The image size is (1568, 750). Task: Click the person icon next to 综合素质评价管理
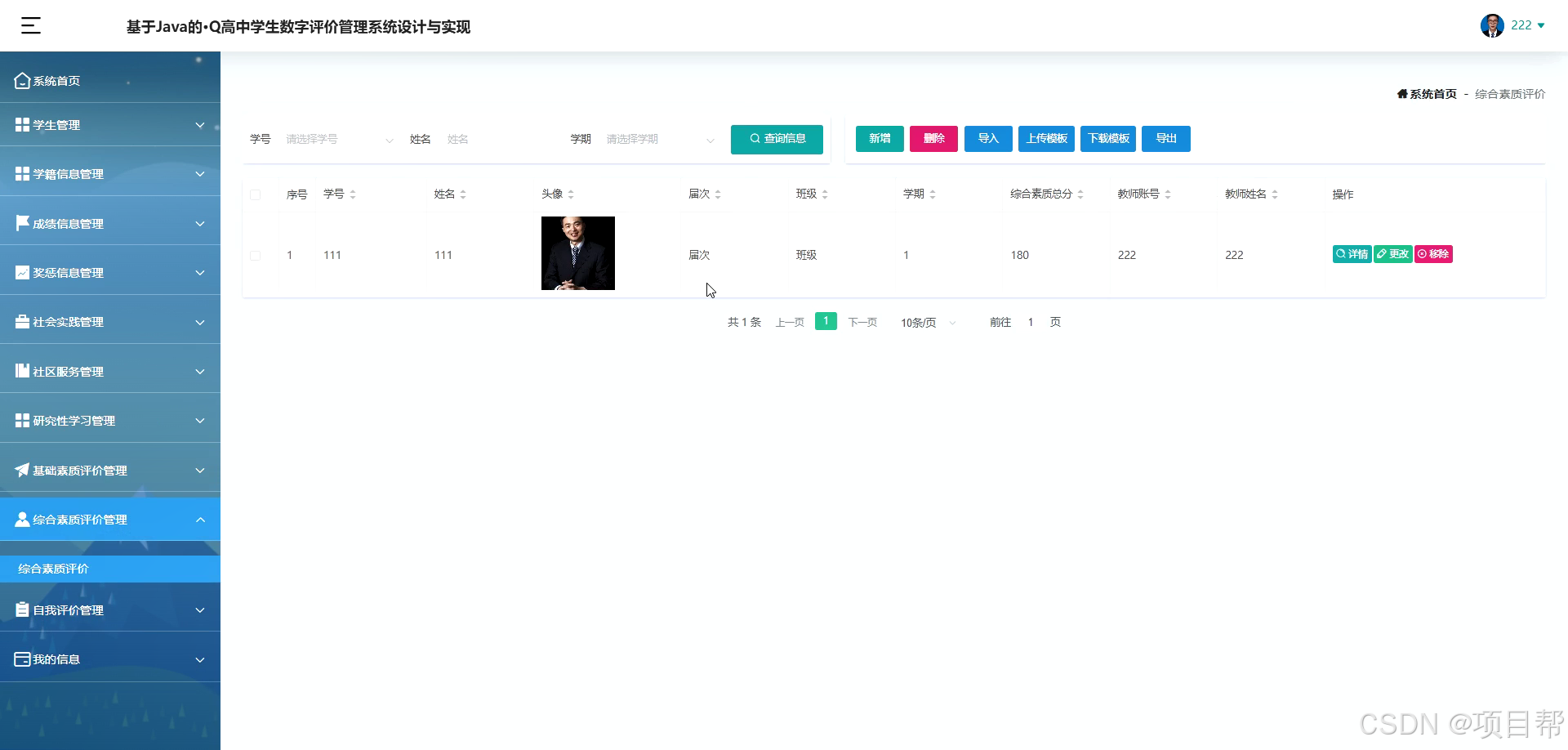point(23,520)
